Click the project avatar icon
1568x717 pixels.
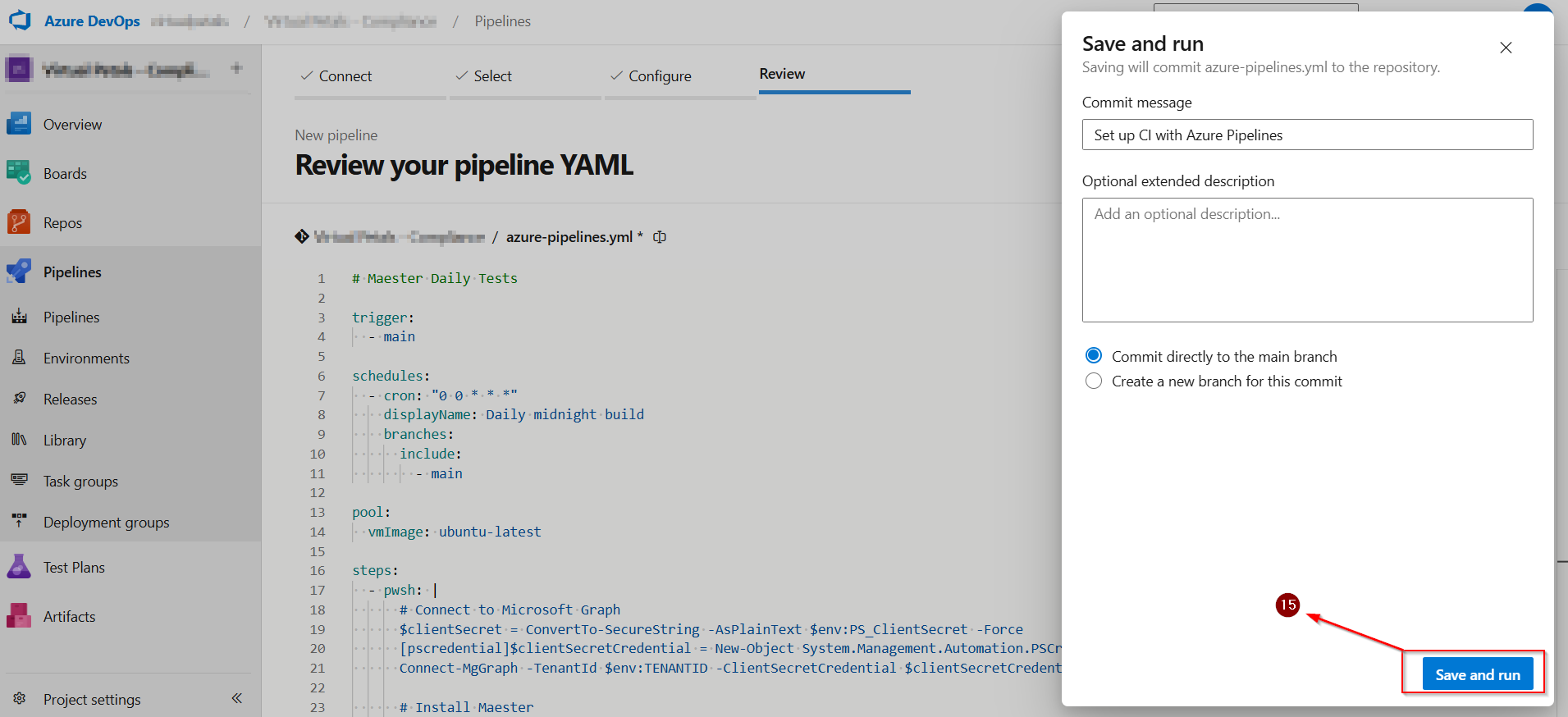click(x=19, y=69)
